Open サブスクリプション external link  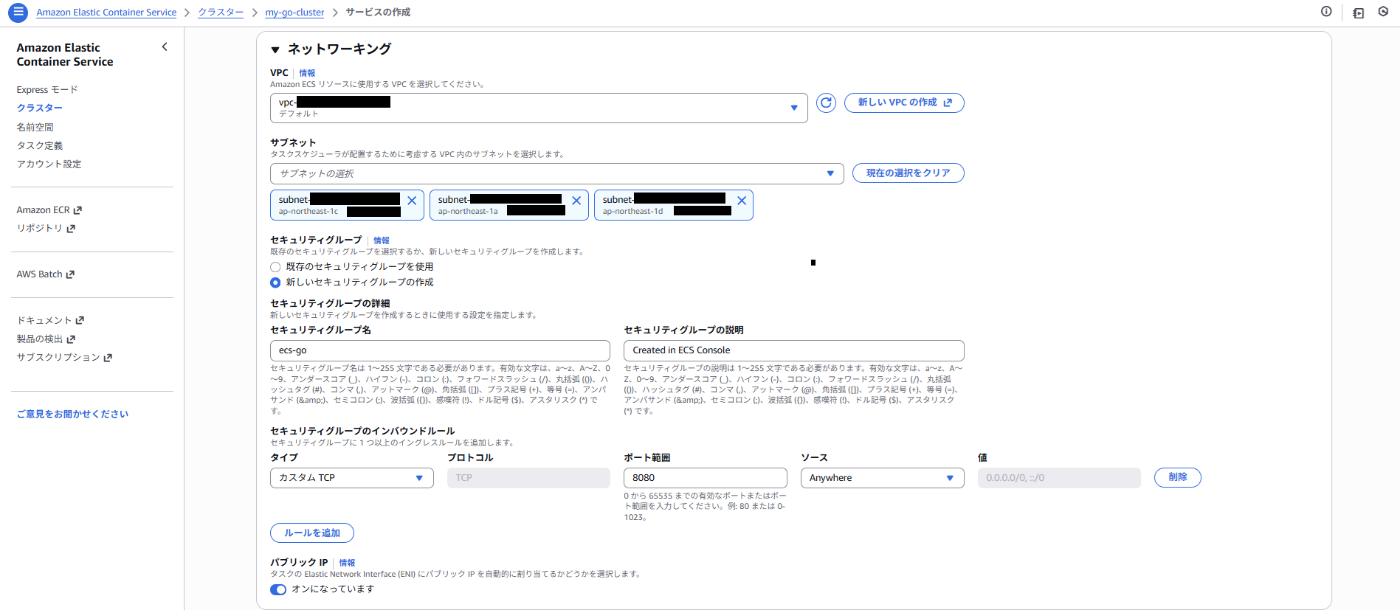65,357
